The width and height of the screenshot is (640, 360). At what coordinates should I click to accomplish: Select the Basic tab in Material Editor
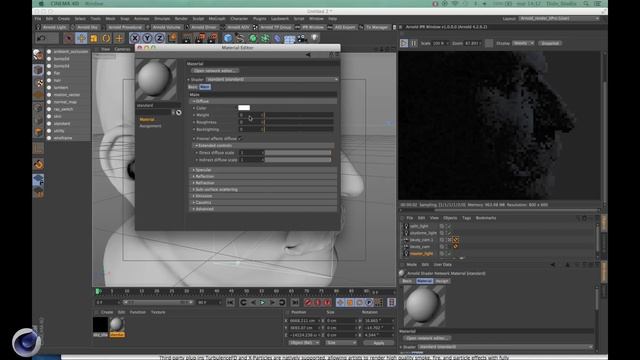[x=193, y=87]
